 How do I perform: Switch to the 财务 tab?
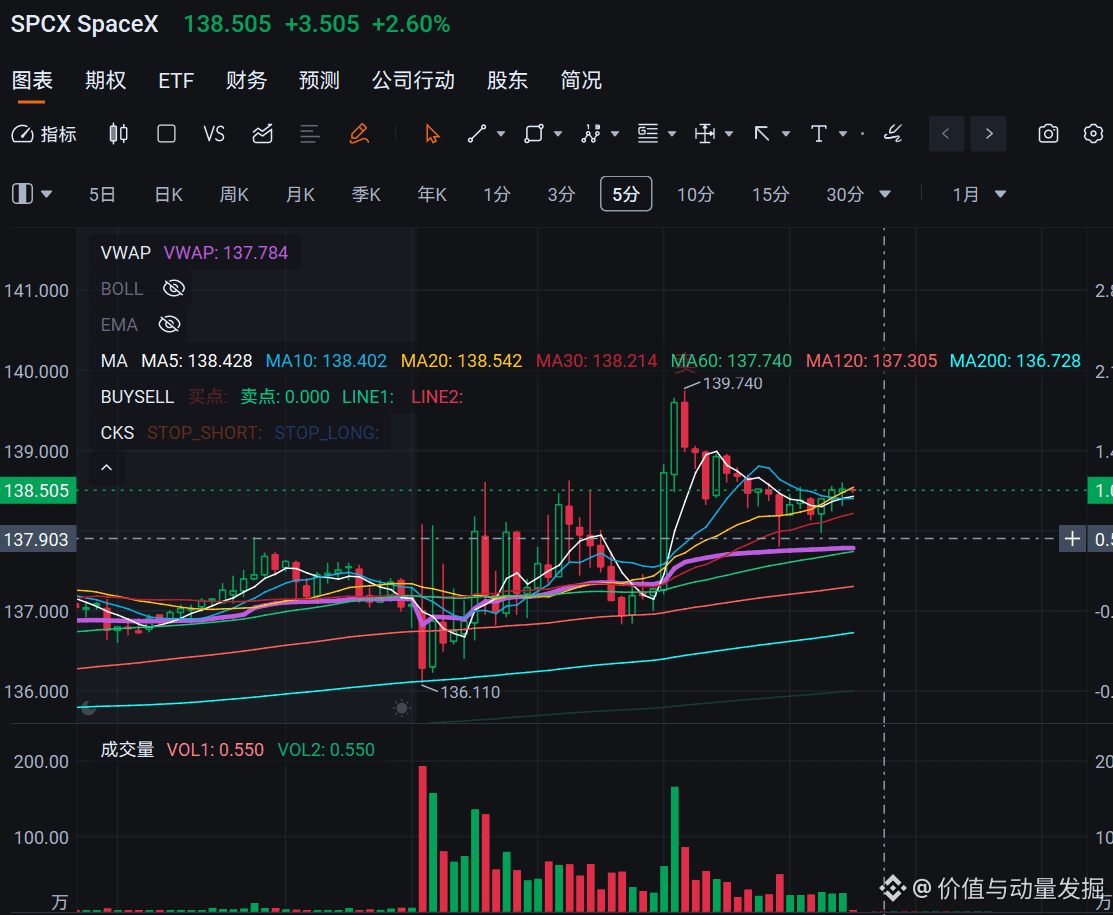point(246,80)
